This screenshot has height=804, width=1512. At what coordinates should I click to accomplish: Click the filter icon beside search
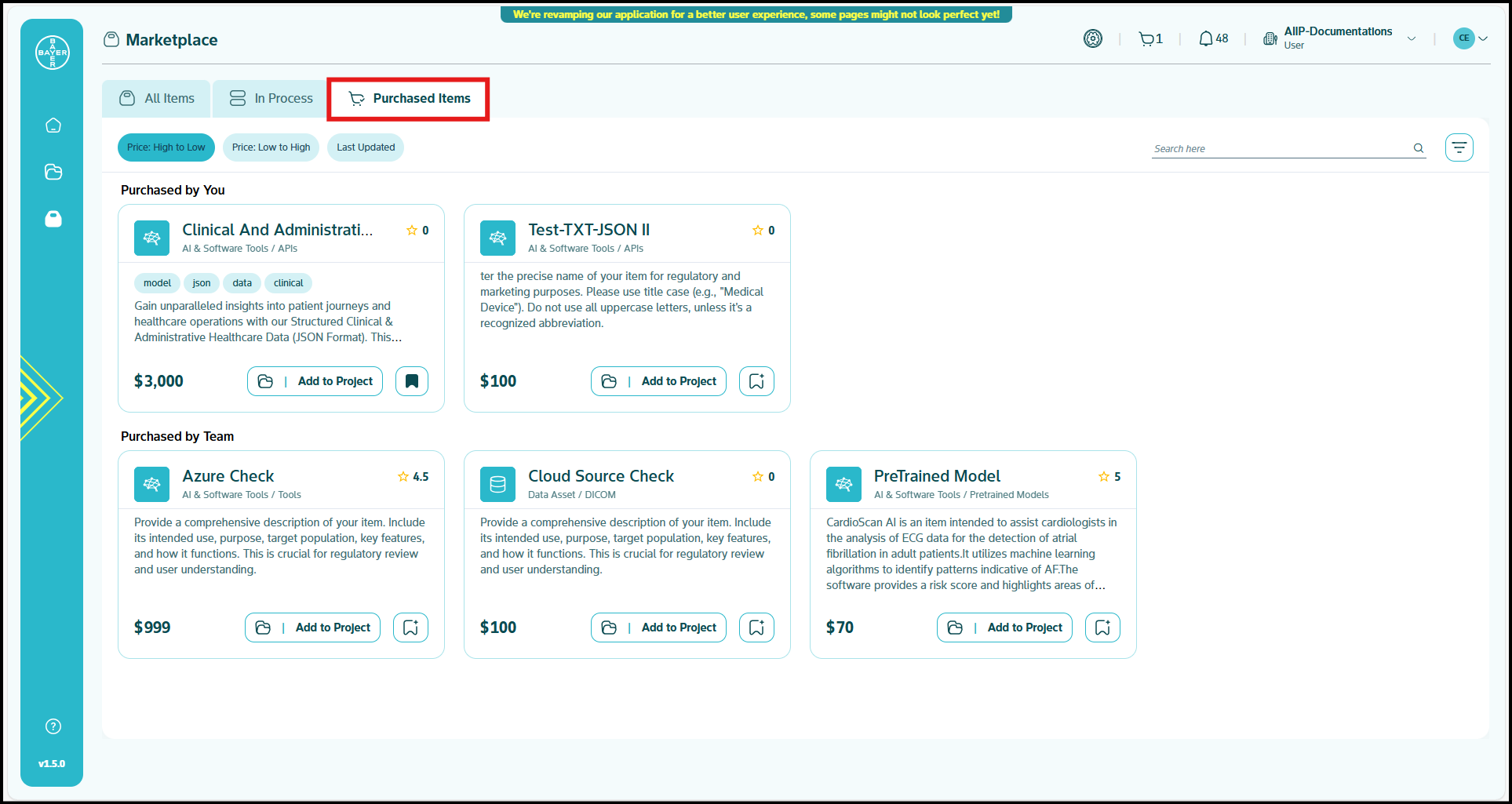coord(1459,147)
